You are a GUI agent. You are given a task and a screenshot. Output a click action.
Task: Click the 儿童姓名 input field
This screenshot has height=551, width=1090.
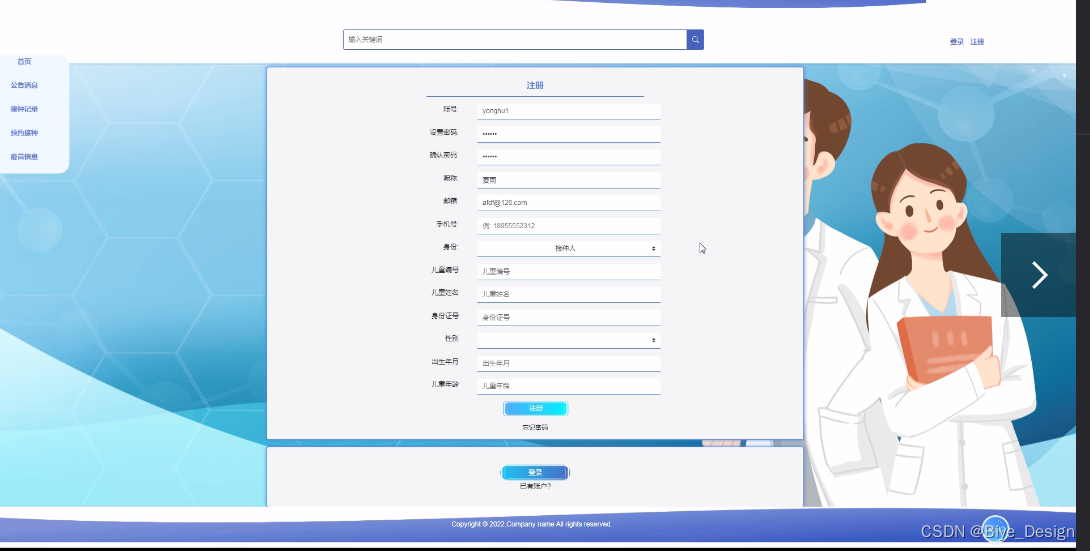tap(569, 294)
